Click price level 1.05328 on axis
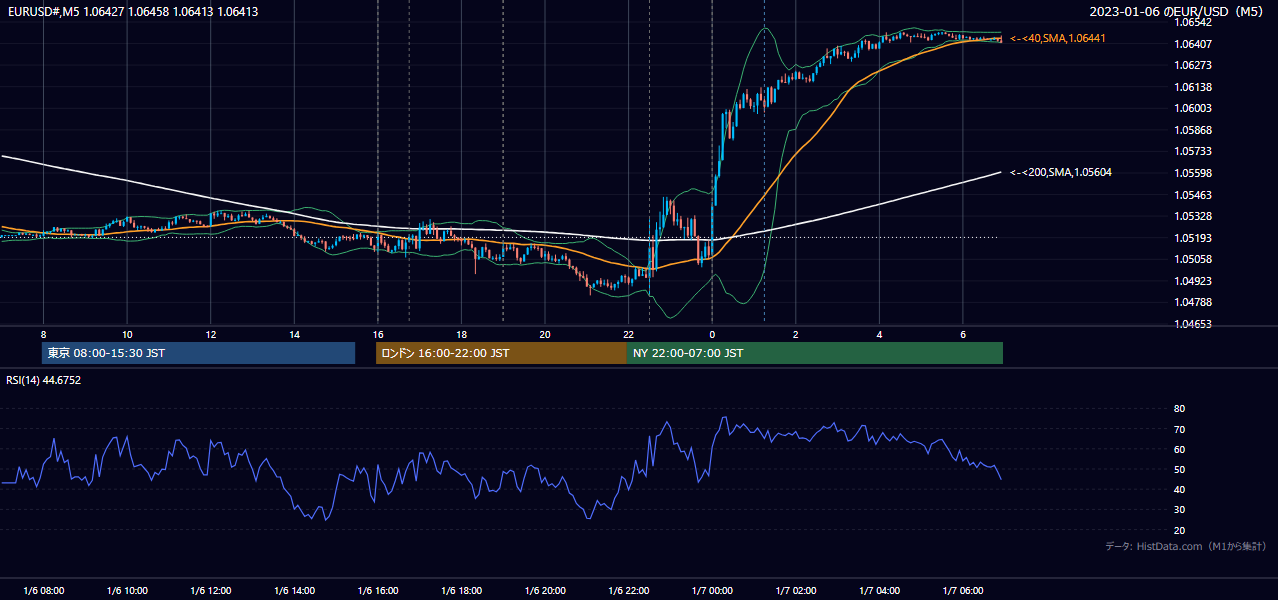This screenshot has width=1278, height=600. (x=1192, y=216)
